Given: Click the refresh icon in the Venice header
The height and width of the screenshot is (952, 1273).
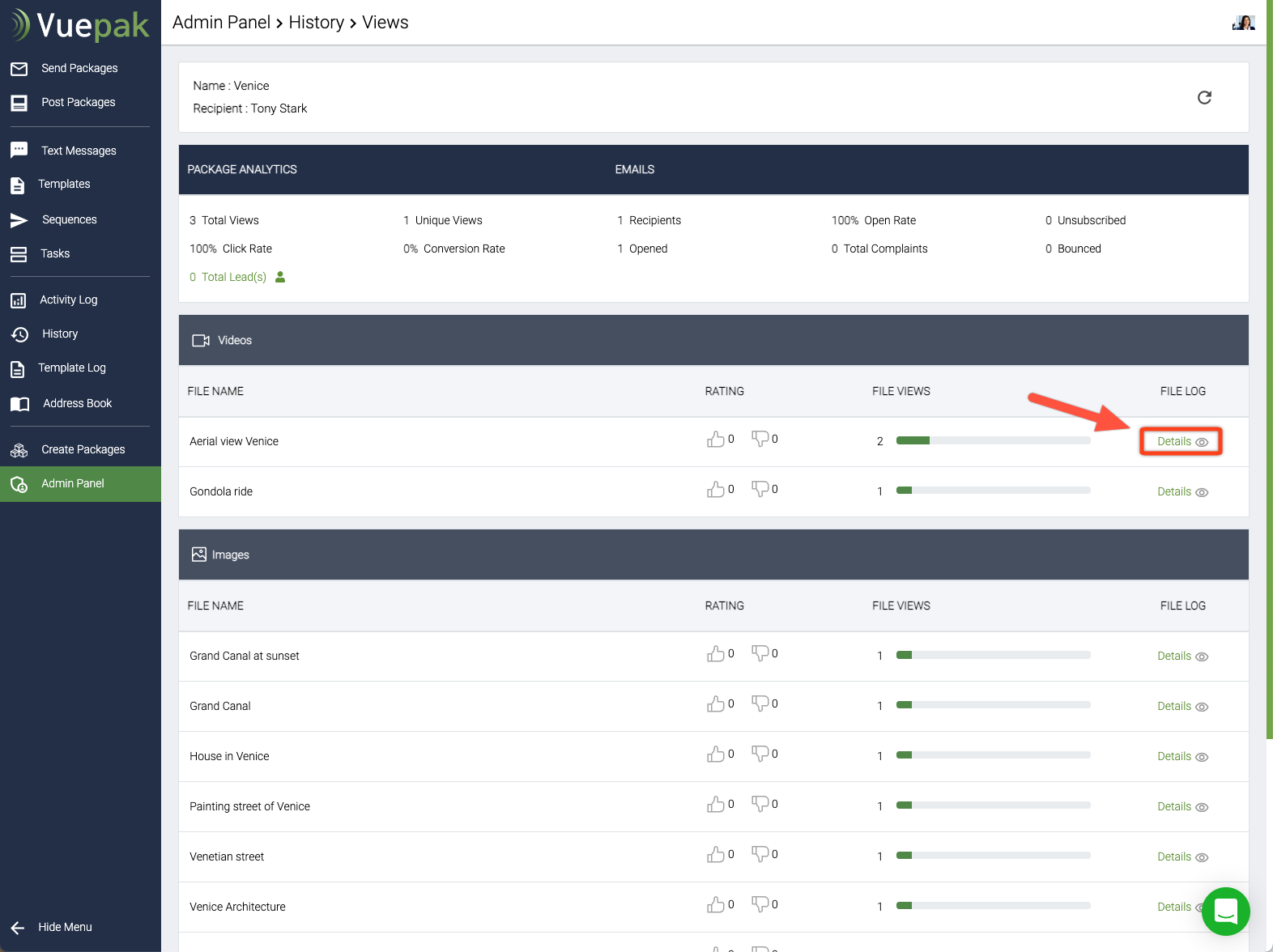Looking at the screenshot, I should tap(1204, 98).
